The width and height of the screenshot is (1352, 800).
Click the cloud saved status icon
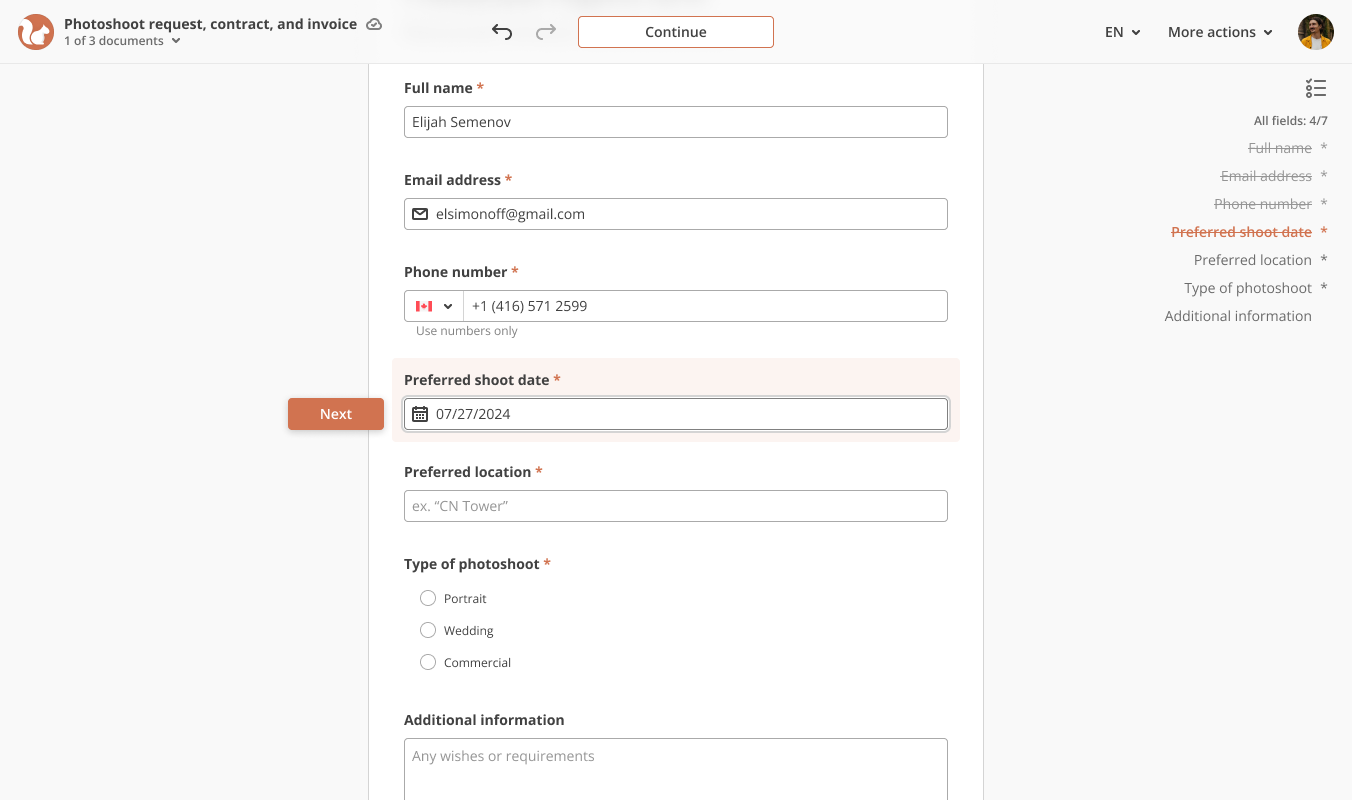(374, 24)
